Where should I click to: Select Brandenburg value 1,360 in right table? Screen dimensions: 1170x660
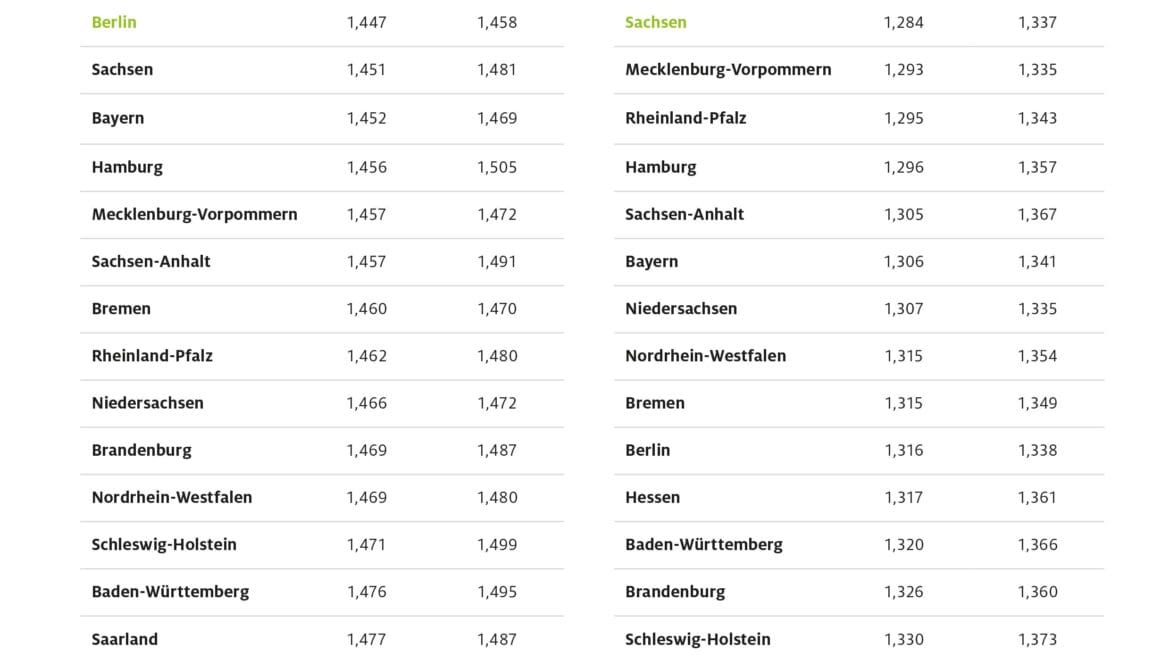pos(1037,592)
